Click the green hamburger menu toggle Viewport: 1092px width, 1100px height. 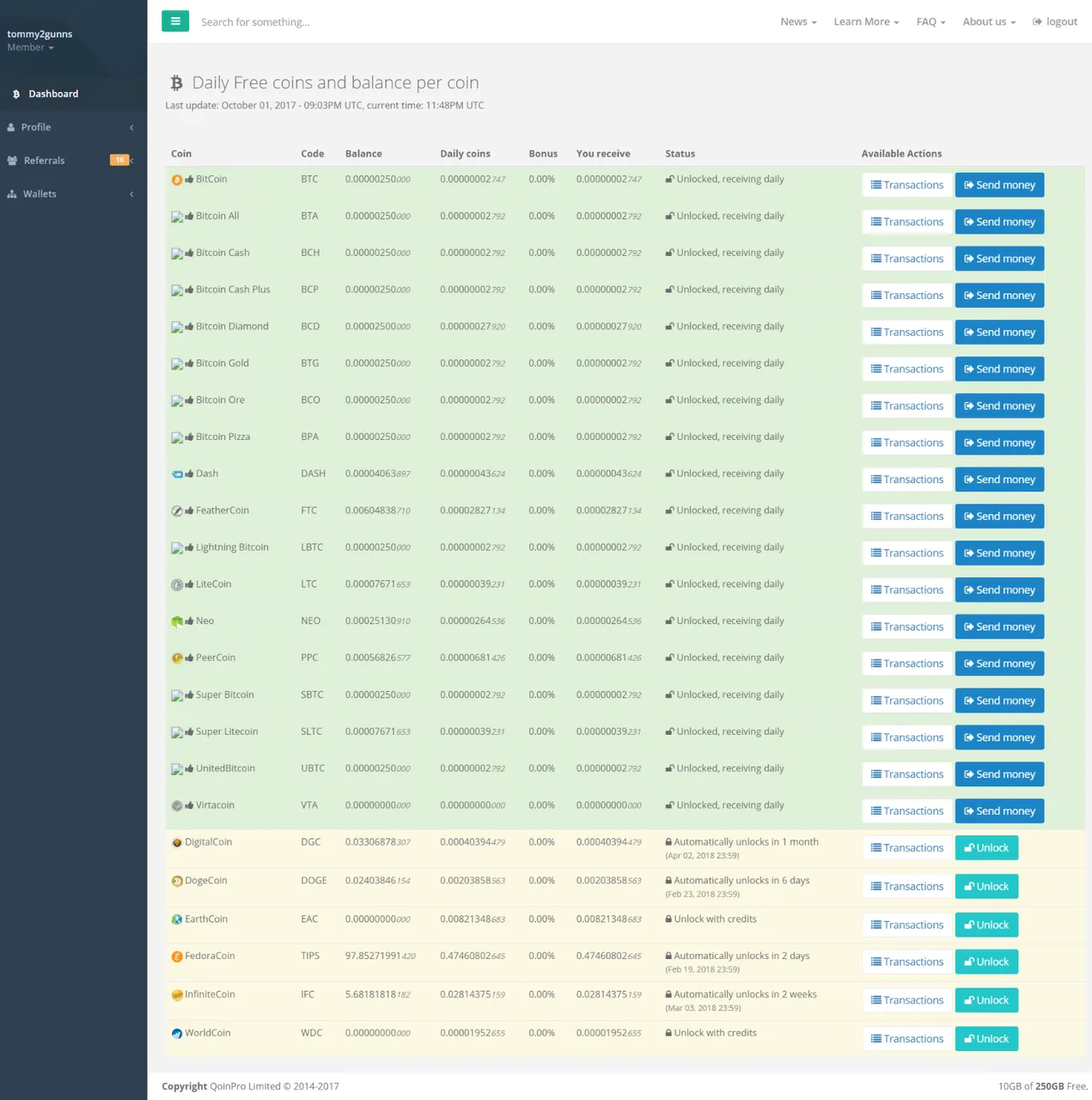175,21
